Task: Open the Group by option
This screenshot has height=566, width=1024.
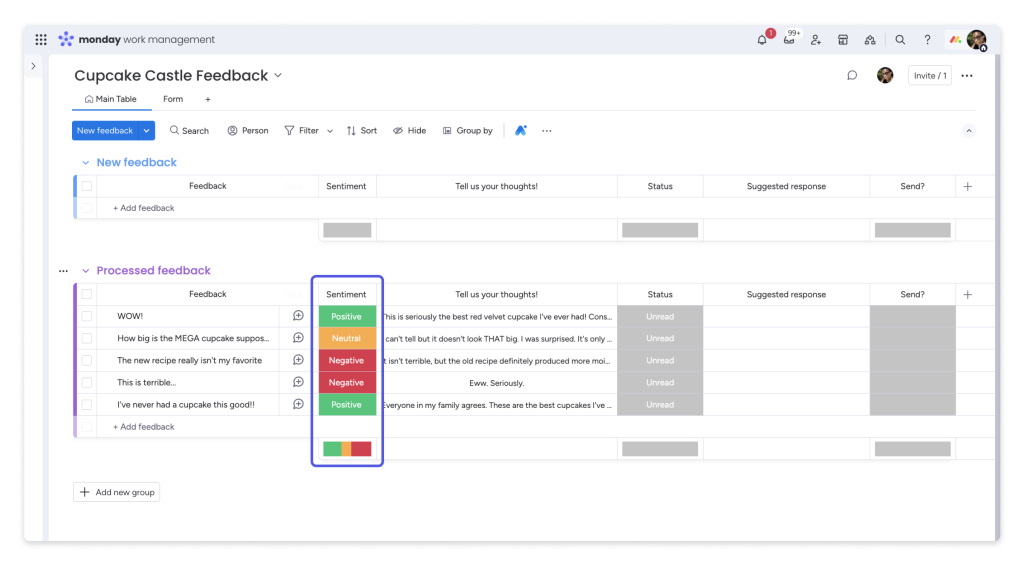Action: [x=468, y=131]
